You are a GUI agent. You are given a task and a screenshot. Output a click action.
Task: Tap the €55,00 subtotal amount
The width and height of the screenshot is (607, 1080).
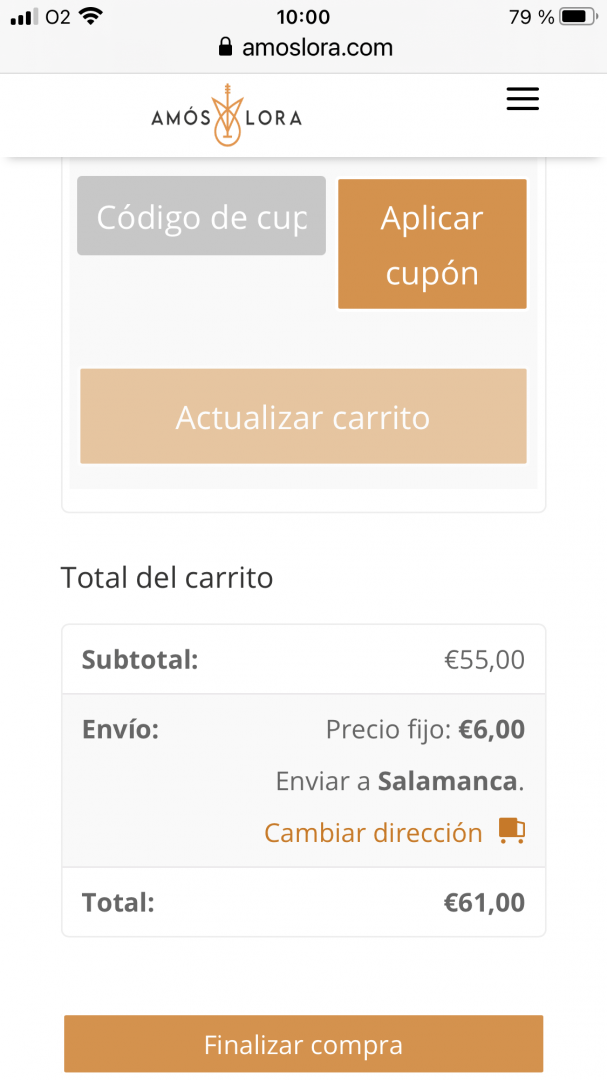point(484,659)
